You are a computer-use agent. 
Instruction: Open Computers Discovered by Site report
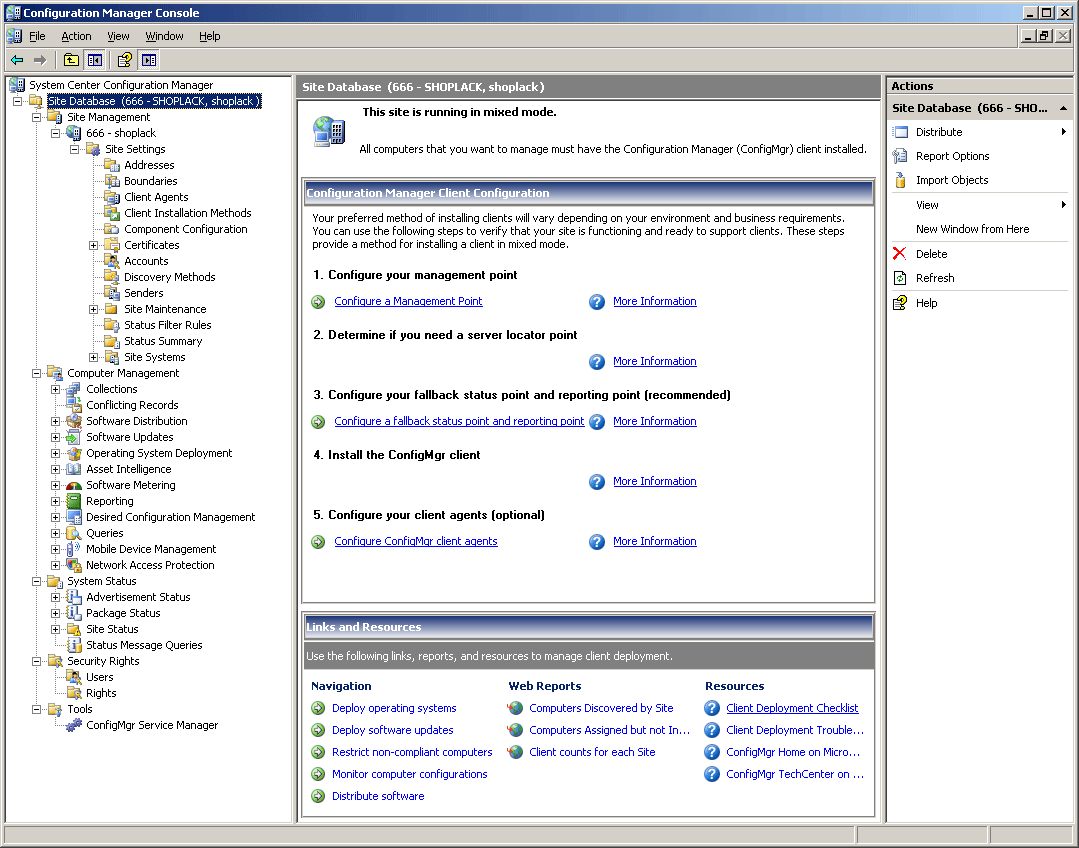[x=601, y=708]
